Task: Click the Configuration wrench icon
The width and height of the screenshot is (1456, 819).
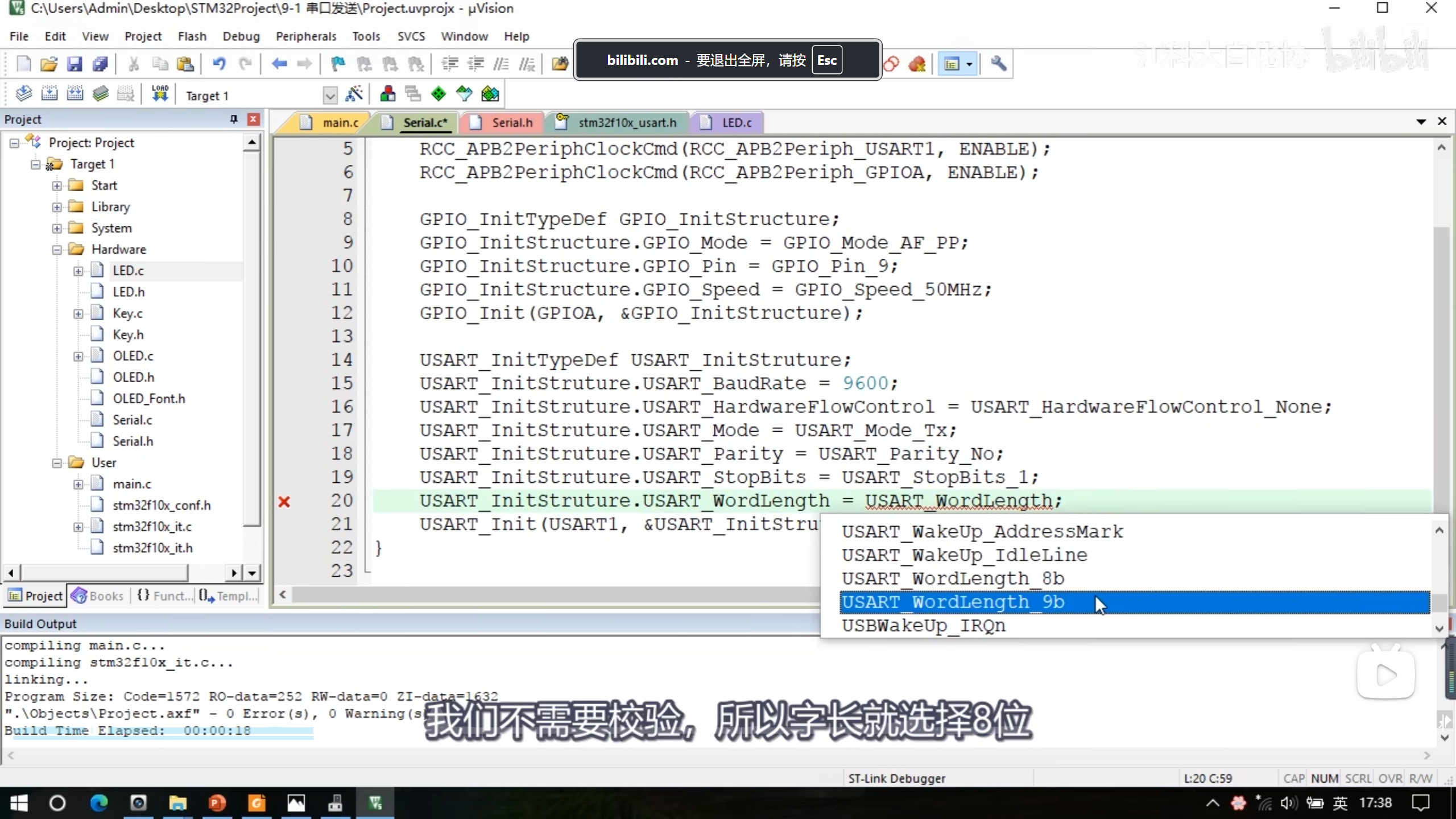Action: [x=999, y=64]
